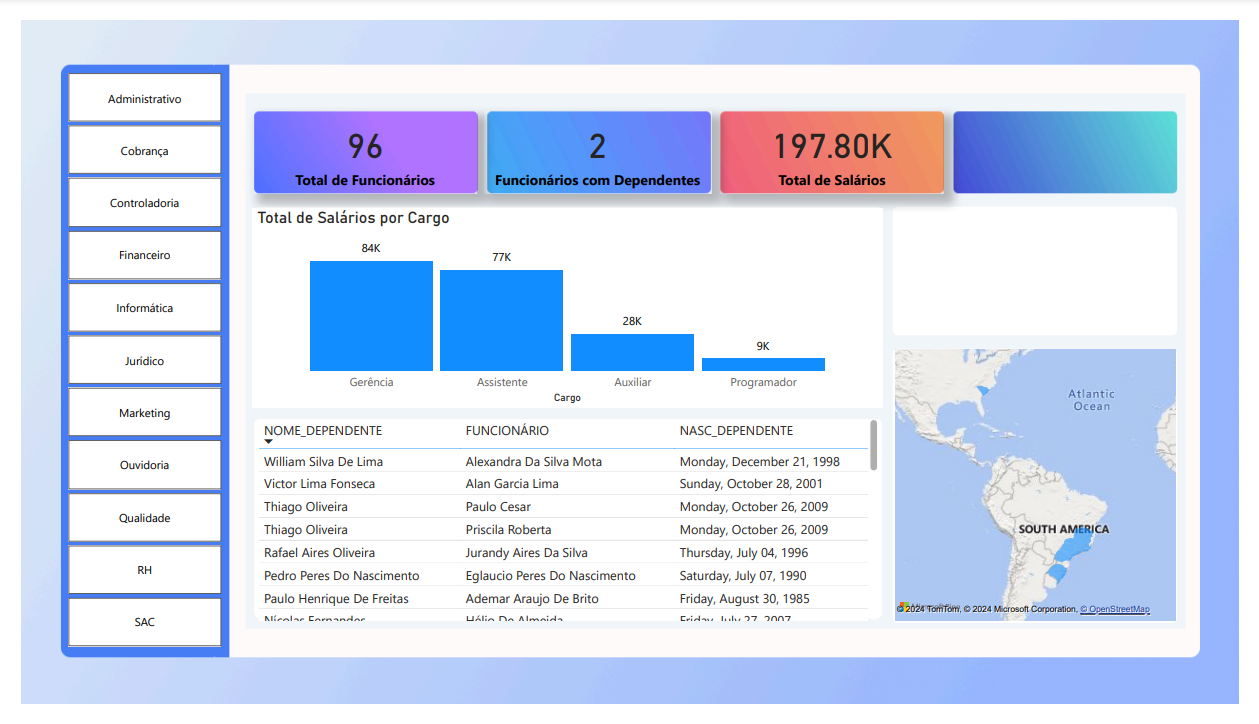The image size is (1259, 724).
Task: Choose Controladoria in the sidebar
Action: [145, 203]
